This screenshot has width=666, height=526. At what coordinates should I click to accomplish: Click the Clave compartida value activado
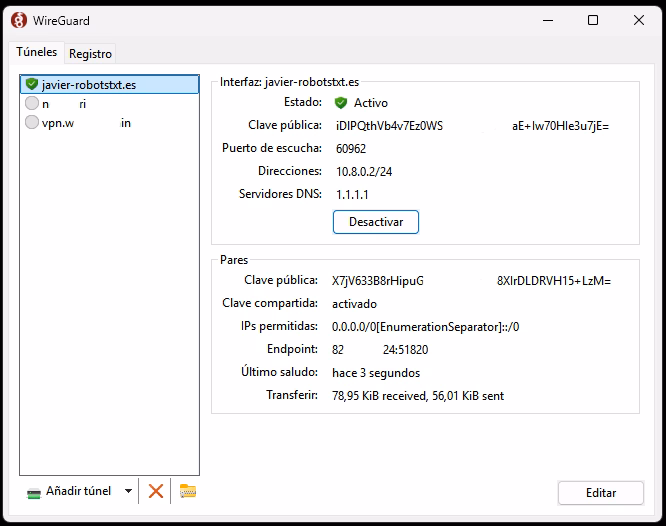pos(354,304)
